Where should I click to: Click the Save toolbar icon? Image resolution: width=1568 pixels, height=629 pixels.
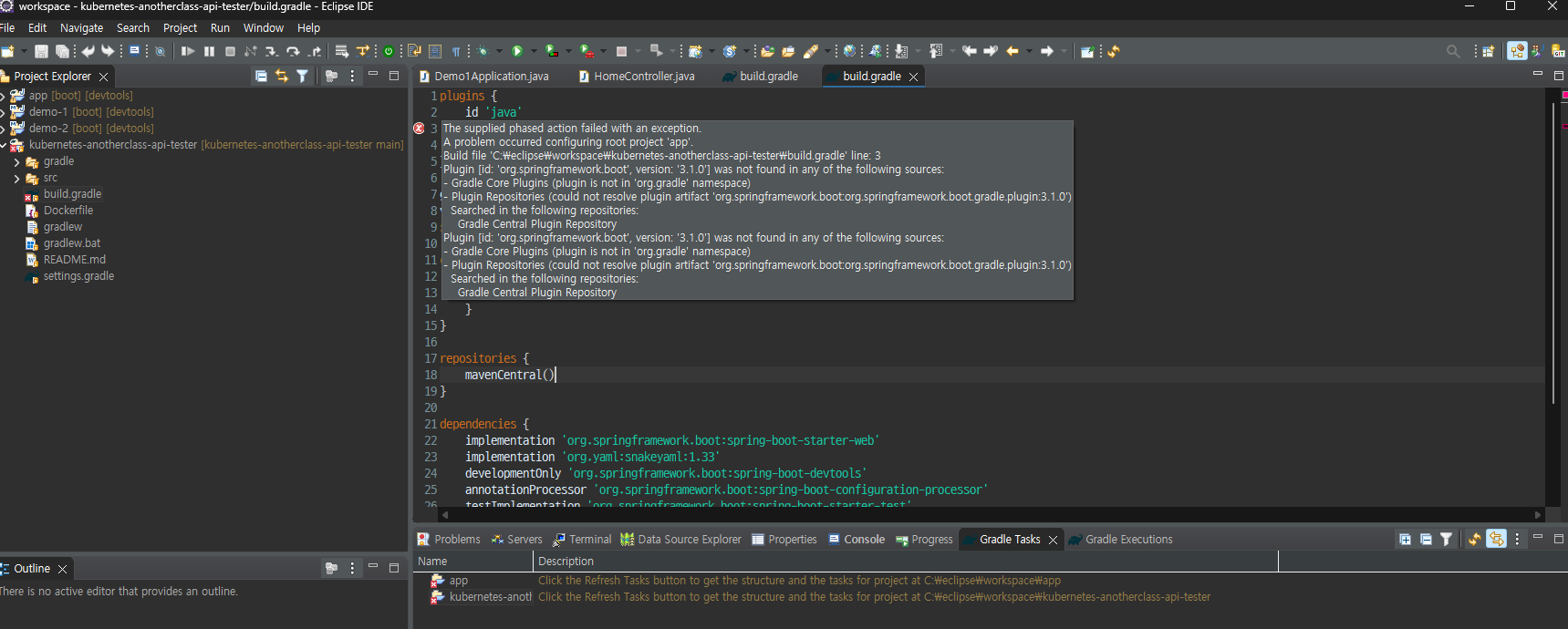click(x=41, y=51)
